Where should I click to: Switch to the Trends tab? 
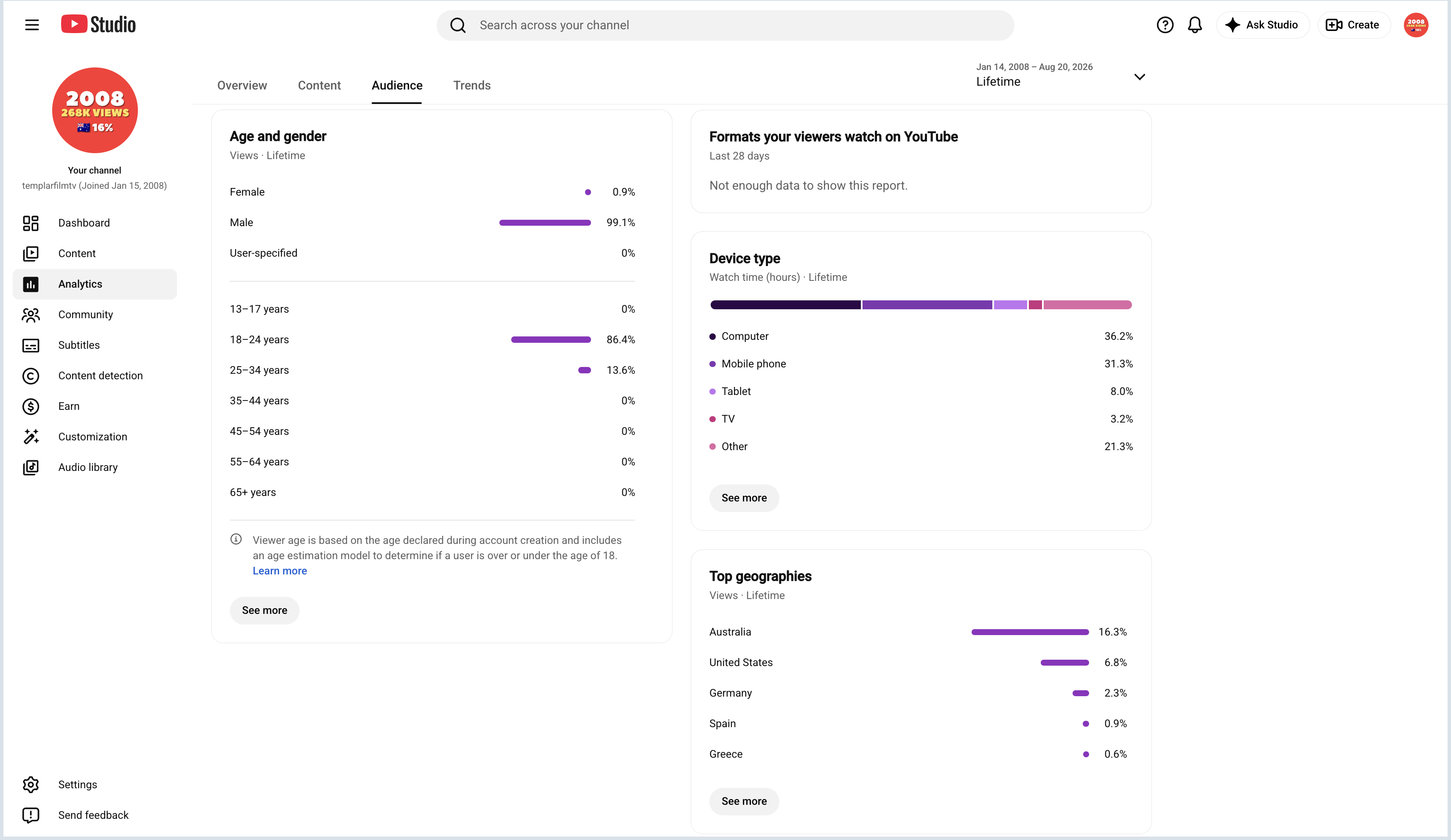[472, 85]
